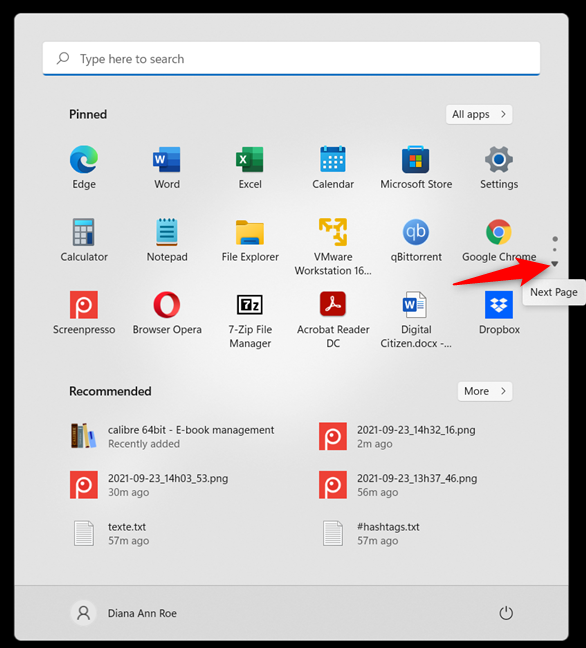Launch File Explorer

point(250,240)
